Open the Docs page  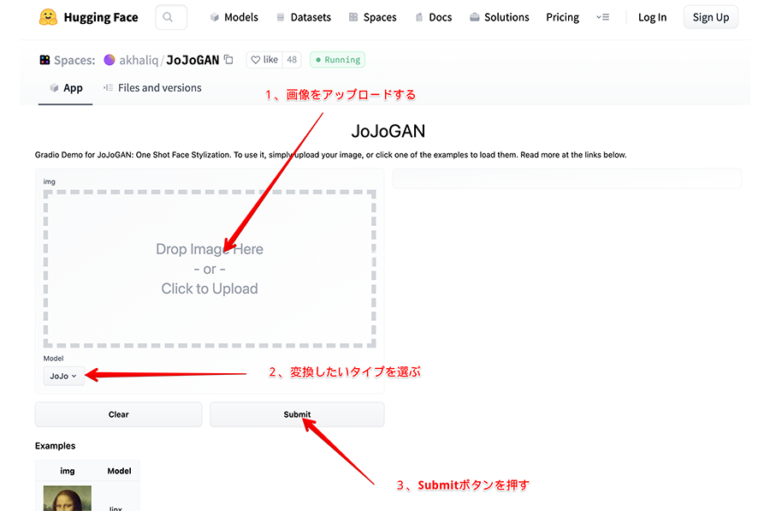pyautogui.click(x=432, y=17)
